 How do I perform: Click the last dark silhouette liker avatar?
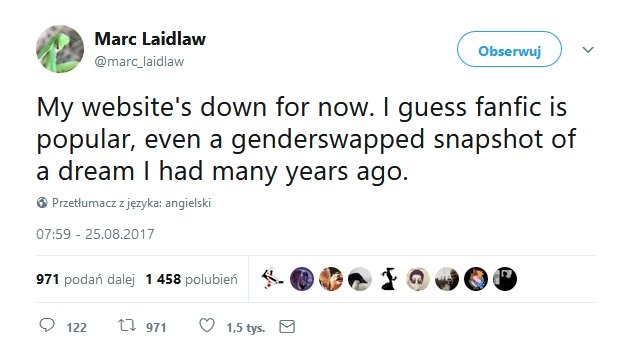505,279
